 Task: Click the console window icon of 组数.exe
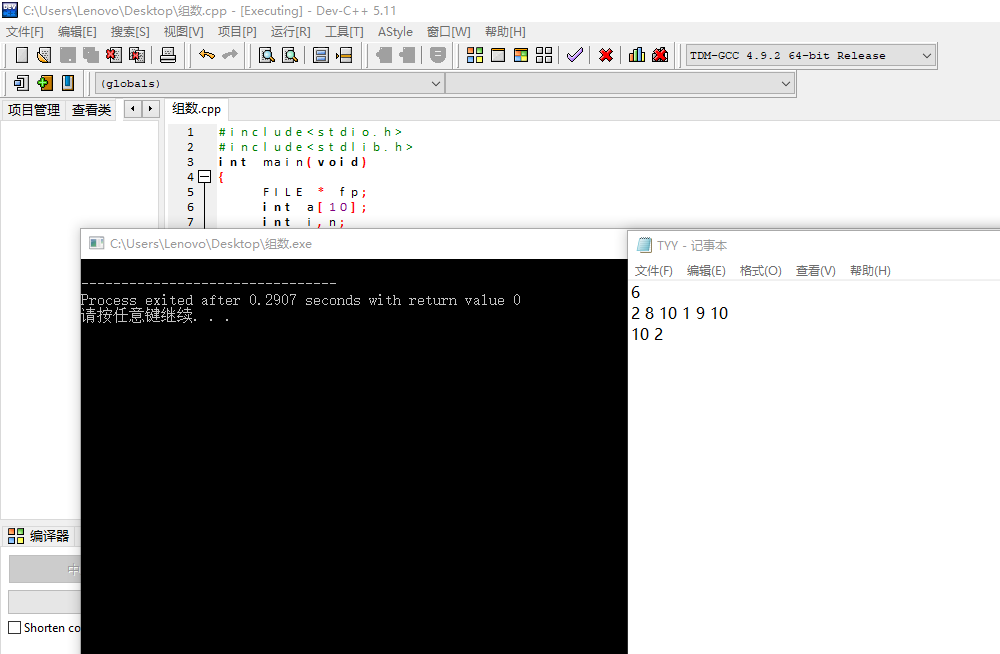tap(96, 243)
